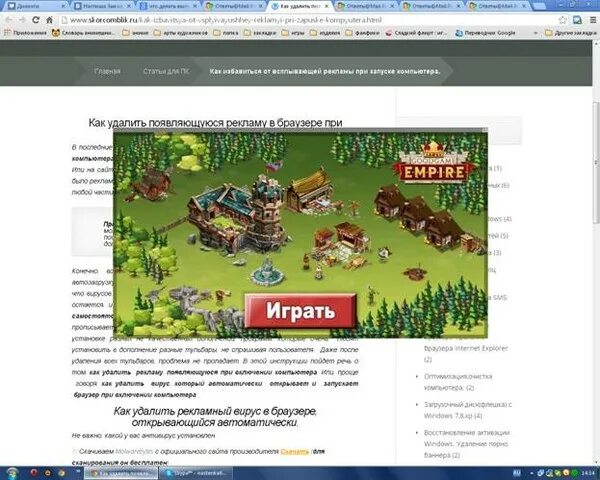Click the language indicator in tray

click(517, 473)
